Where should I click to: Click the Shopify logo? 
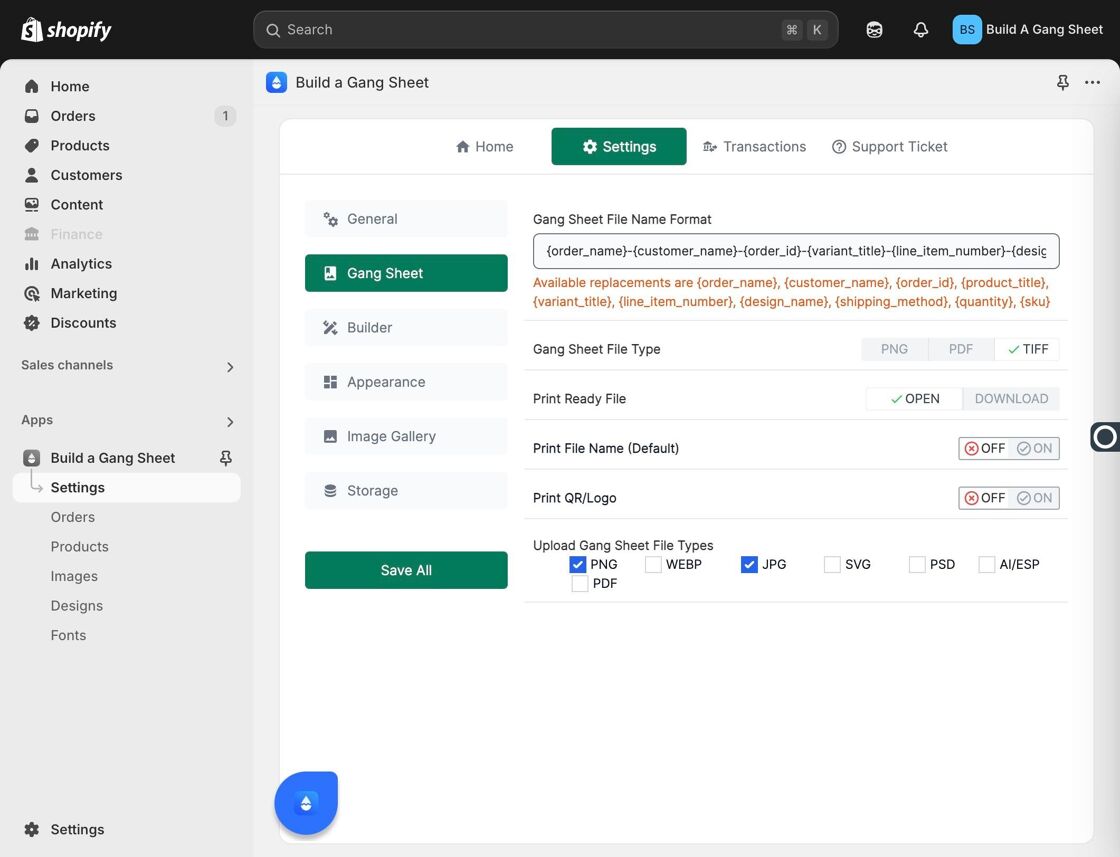pos(66,29)
